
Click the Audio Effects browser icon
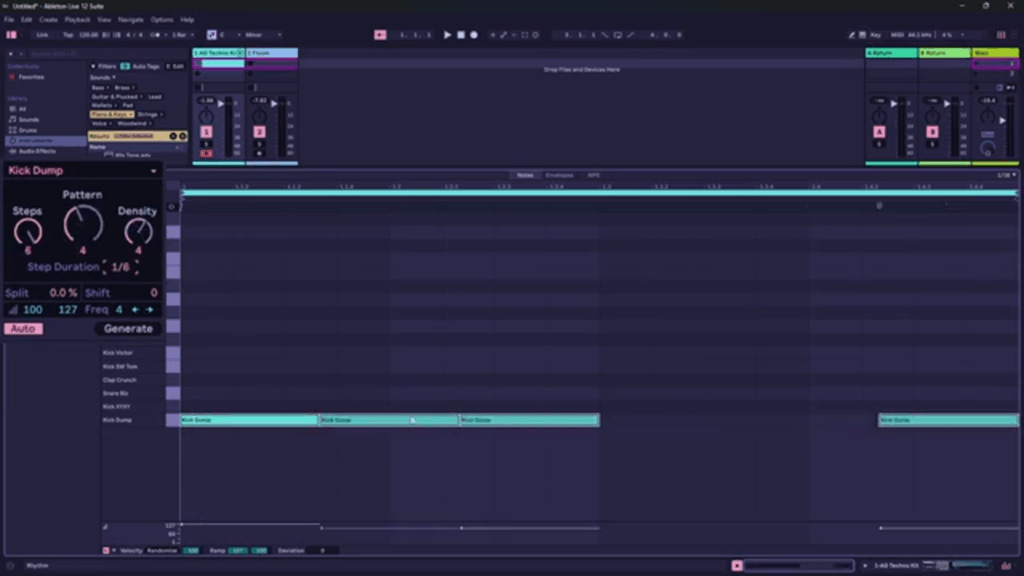click(x=36, y=152)
